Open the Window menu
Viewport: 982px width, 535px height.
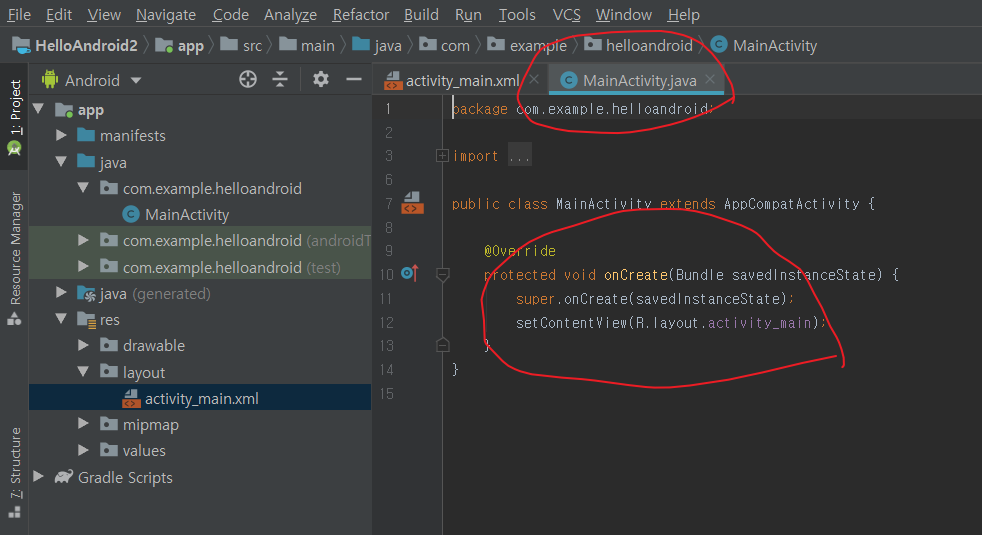pos(624,14)
